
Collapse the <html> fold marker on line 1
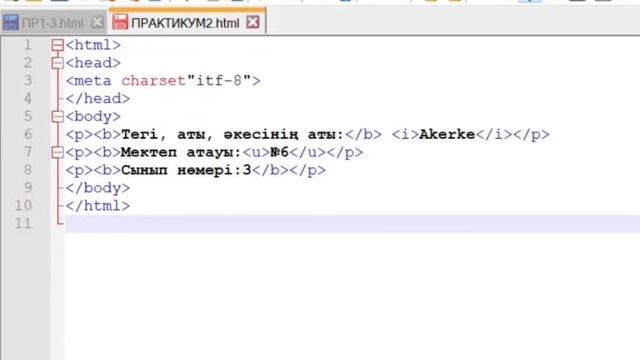tap(58, 45)
